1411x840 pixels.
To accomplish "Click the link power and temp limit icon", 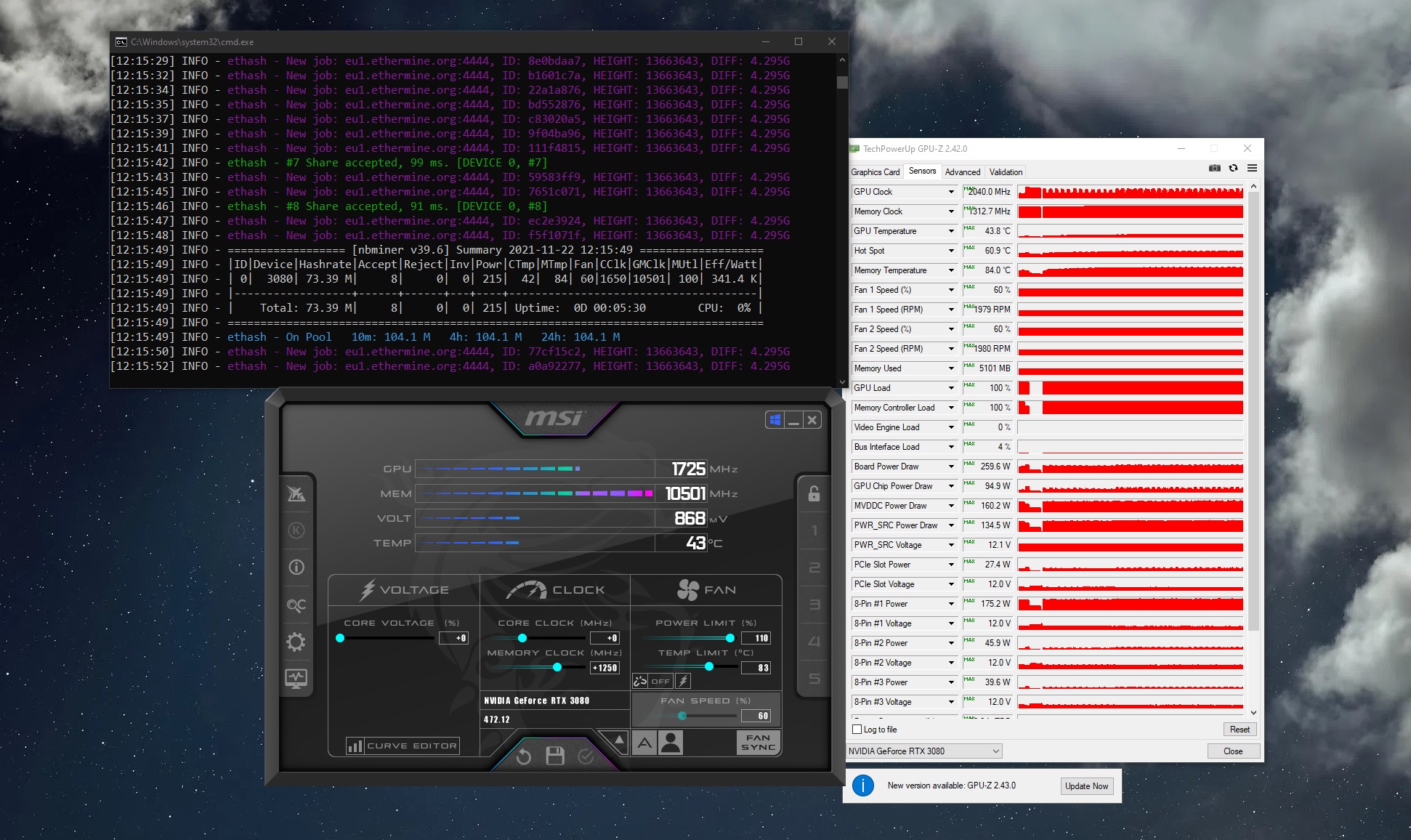I will pos(640,681).
